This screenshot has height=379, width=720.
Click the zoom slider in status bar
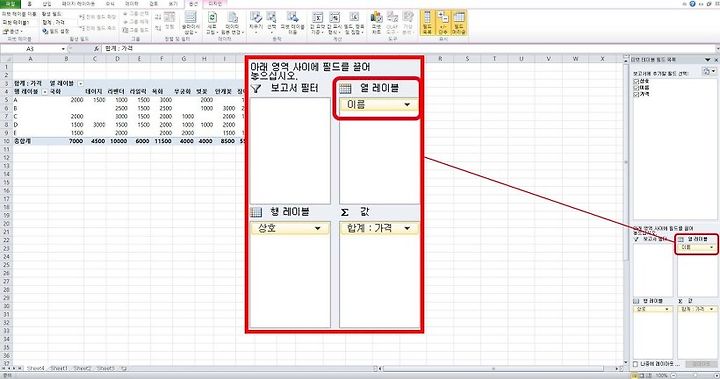tap(695, 376)
